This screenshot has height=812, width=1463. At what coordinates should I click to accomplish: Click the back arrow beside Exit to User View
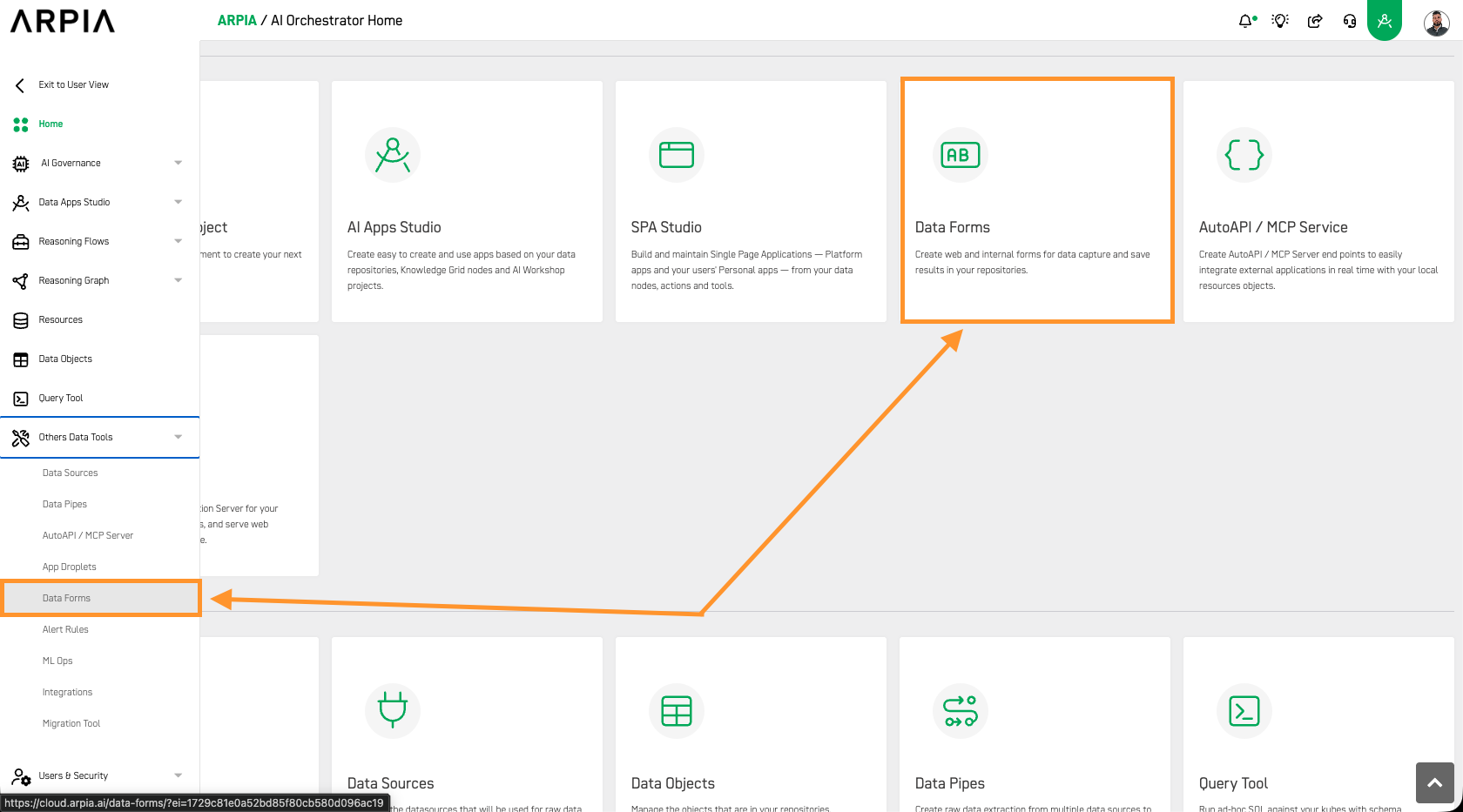[20, 85]
